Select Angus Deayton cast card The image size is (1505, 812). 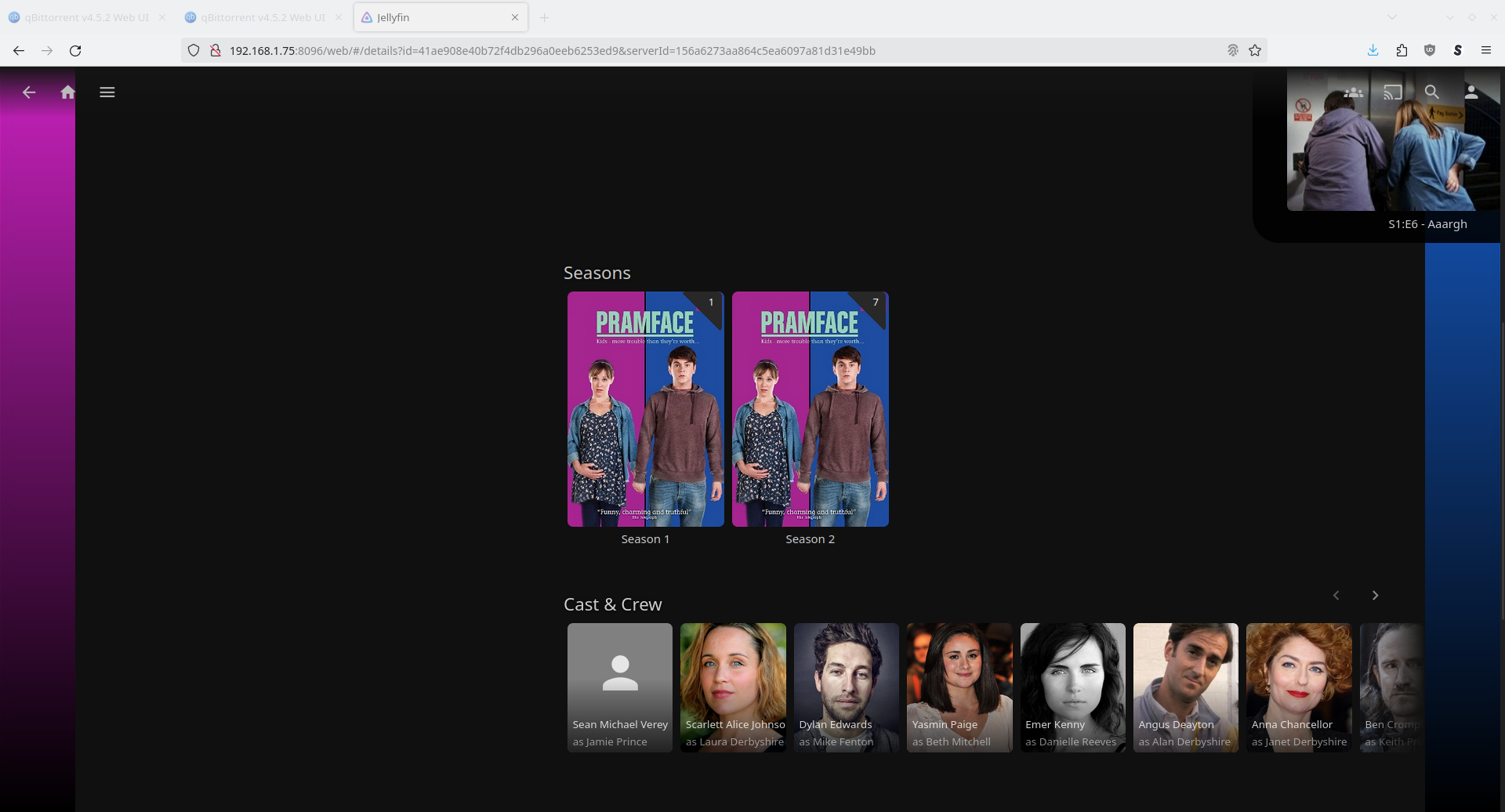coord(1185,687)
